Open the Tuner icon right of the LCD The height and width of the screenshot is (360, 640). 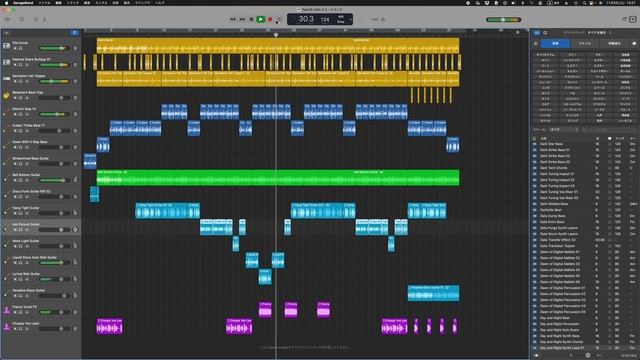[360, 19]
